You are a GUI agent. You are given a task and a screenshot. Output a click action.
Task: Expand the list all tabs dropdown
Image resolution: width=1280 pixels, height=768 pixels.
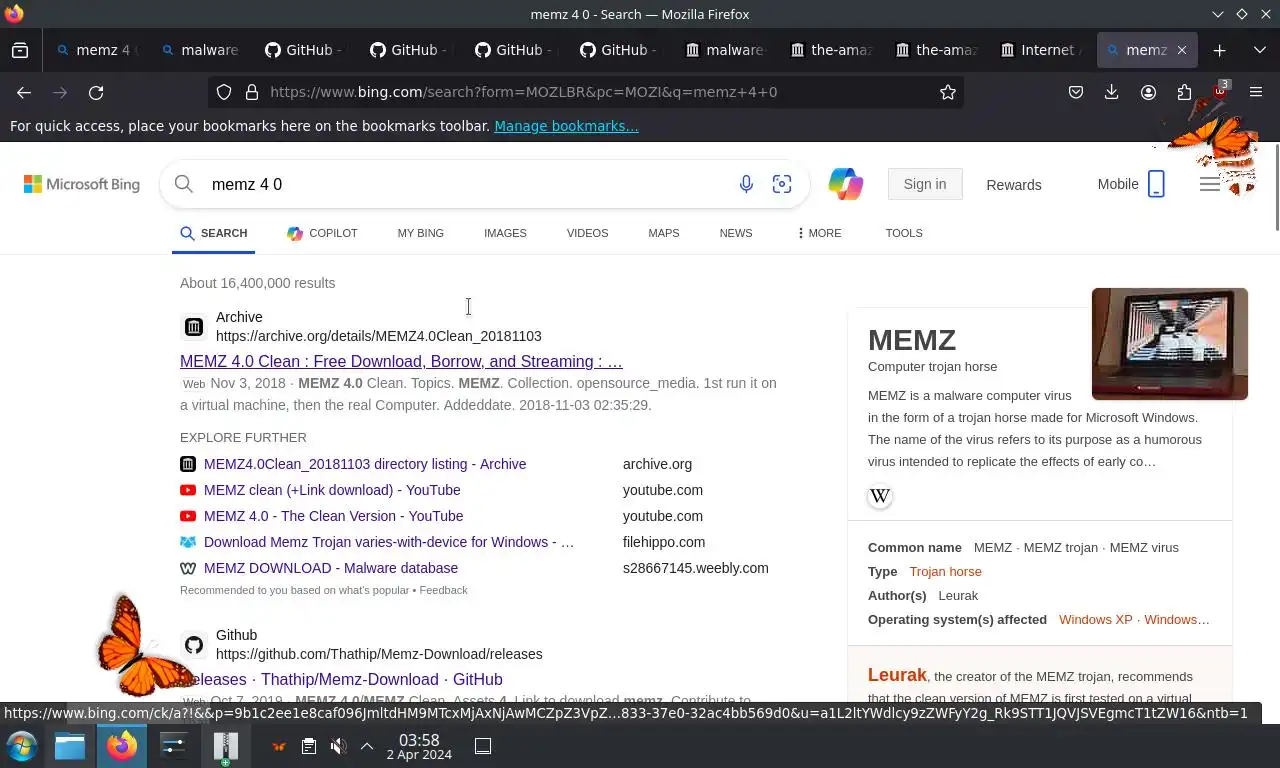[1259, 50]
